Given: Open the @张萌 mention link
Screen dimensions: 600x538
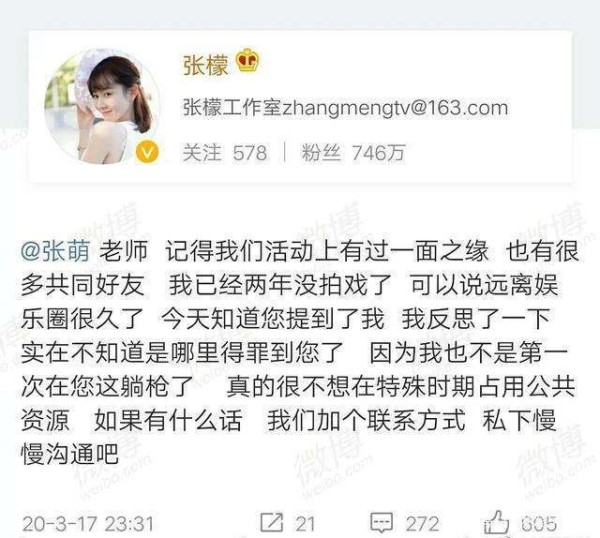Looking at the screenshot, I should (56, 251).
